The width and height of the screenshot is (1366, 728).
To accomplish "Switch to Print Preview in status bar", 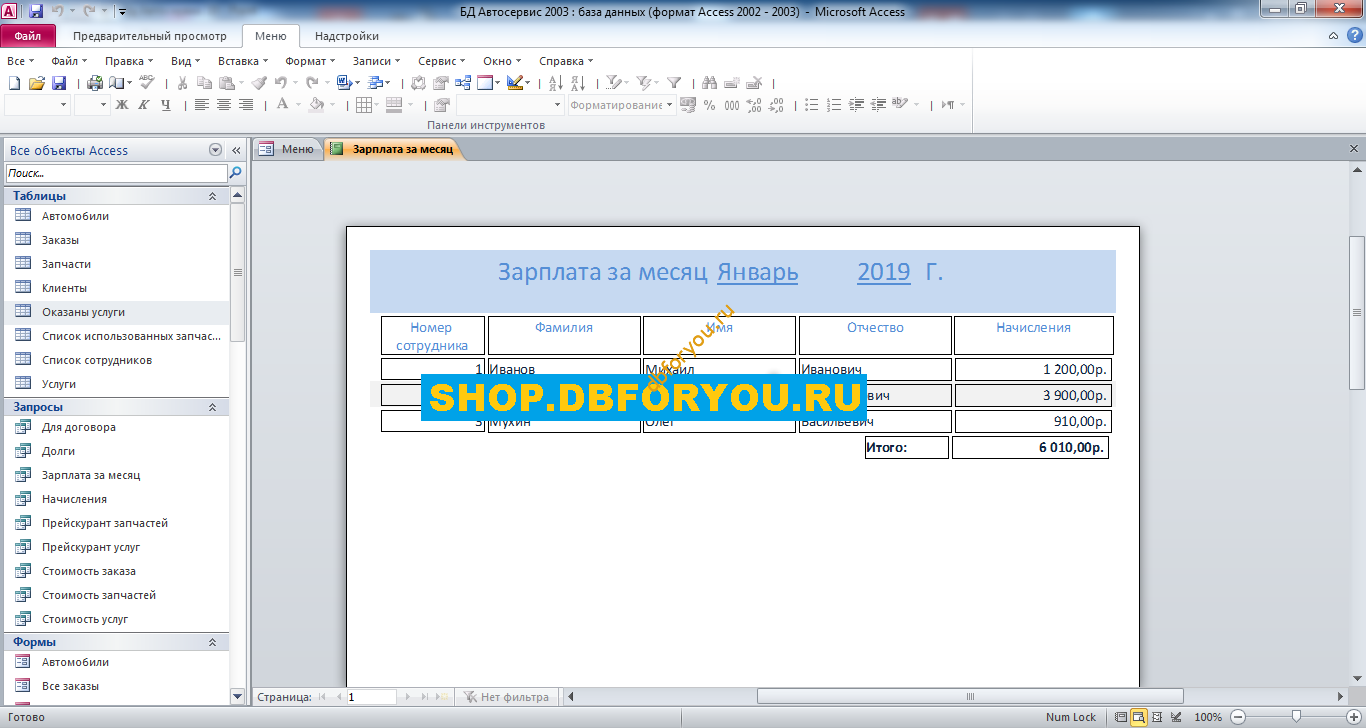I will coord(1139,716).
